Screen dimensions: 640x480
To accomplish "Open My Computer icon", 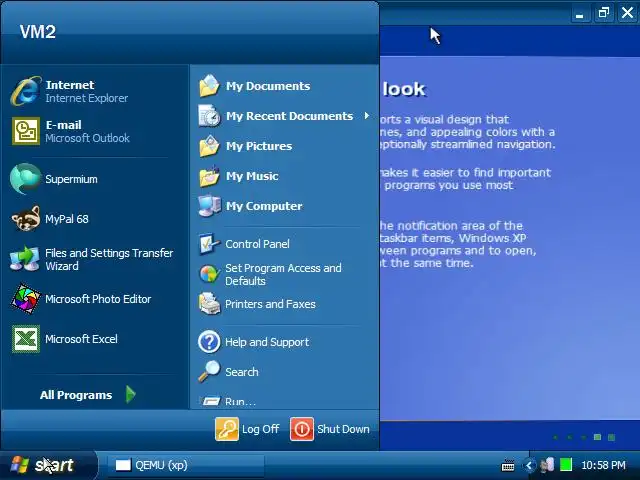I will [209, 206].
